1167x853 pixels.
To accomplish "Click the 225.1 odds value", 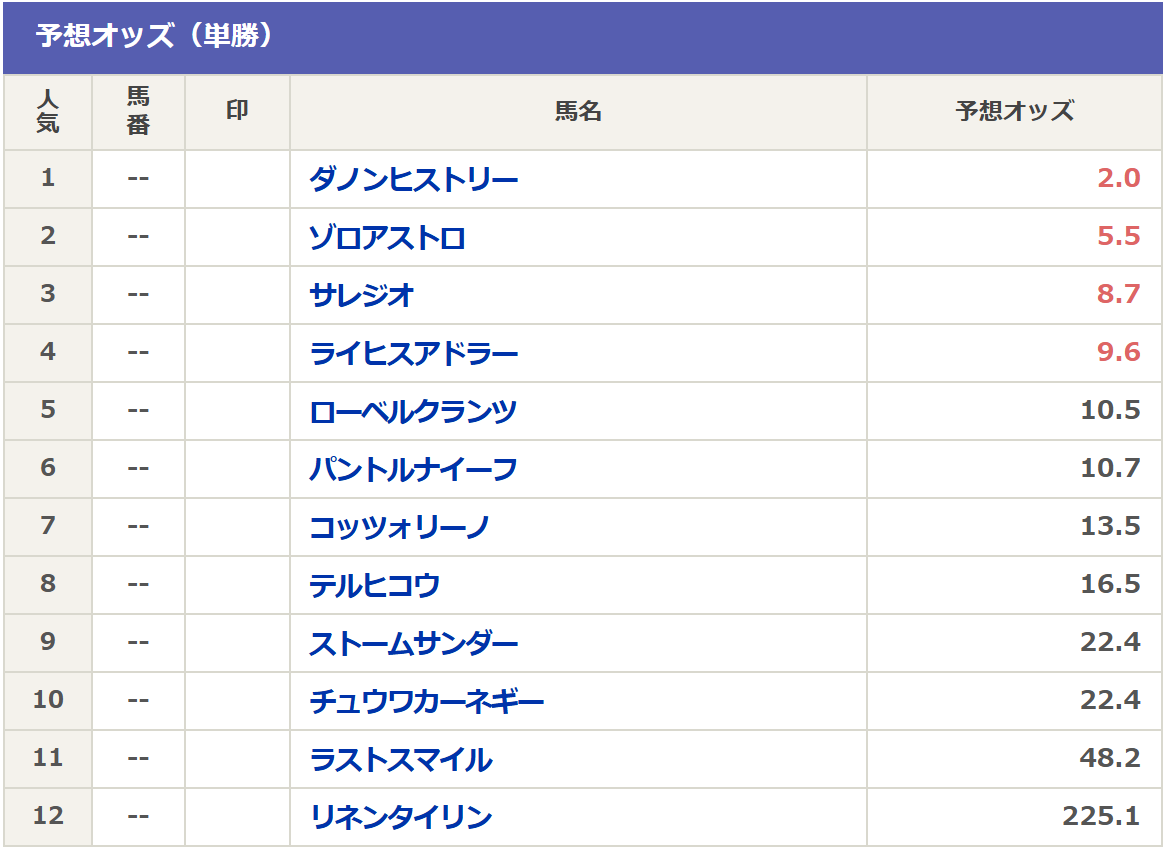I will pyautogui.click(x=1101, y=817).
